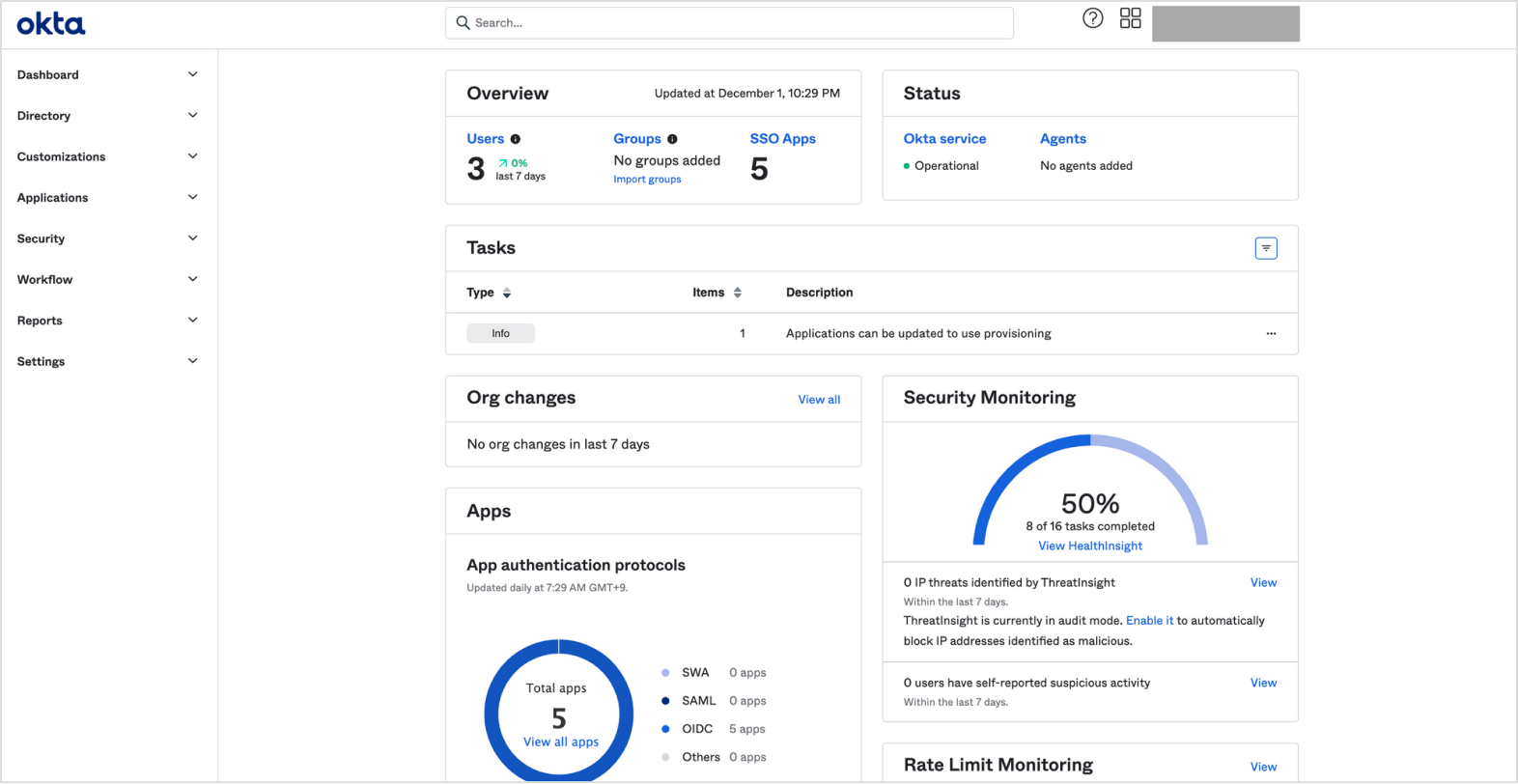Click into the Search field
This screenshot has width=1518, height=784.
(729, 22)
